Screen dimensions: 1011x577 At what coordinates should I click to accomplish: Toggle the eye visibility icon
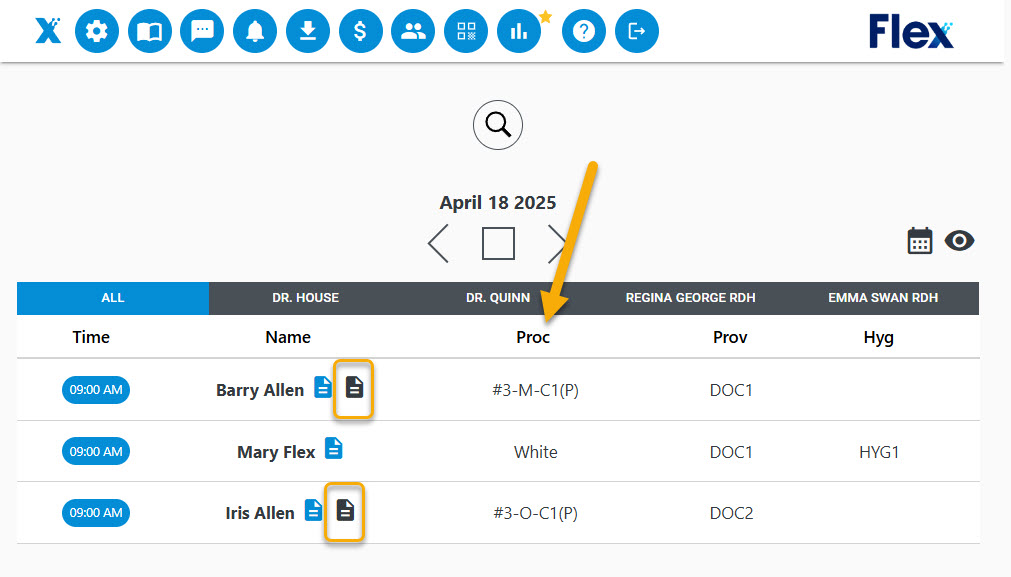[959, 241]
